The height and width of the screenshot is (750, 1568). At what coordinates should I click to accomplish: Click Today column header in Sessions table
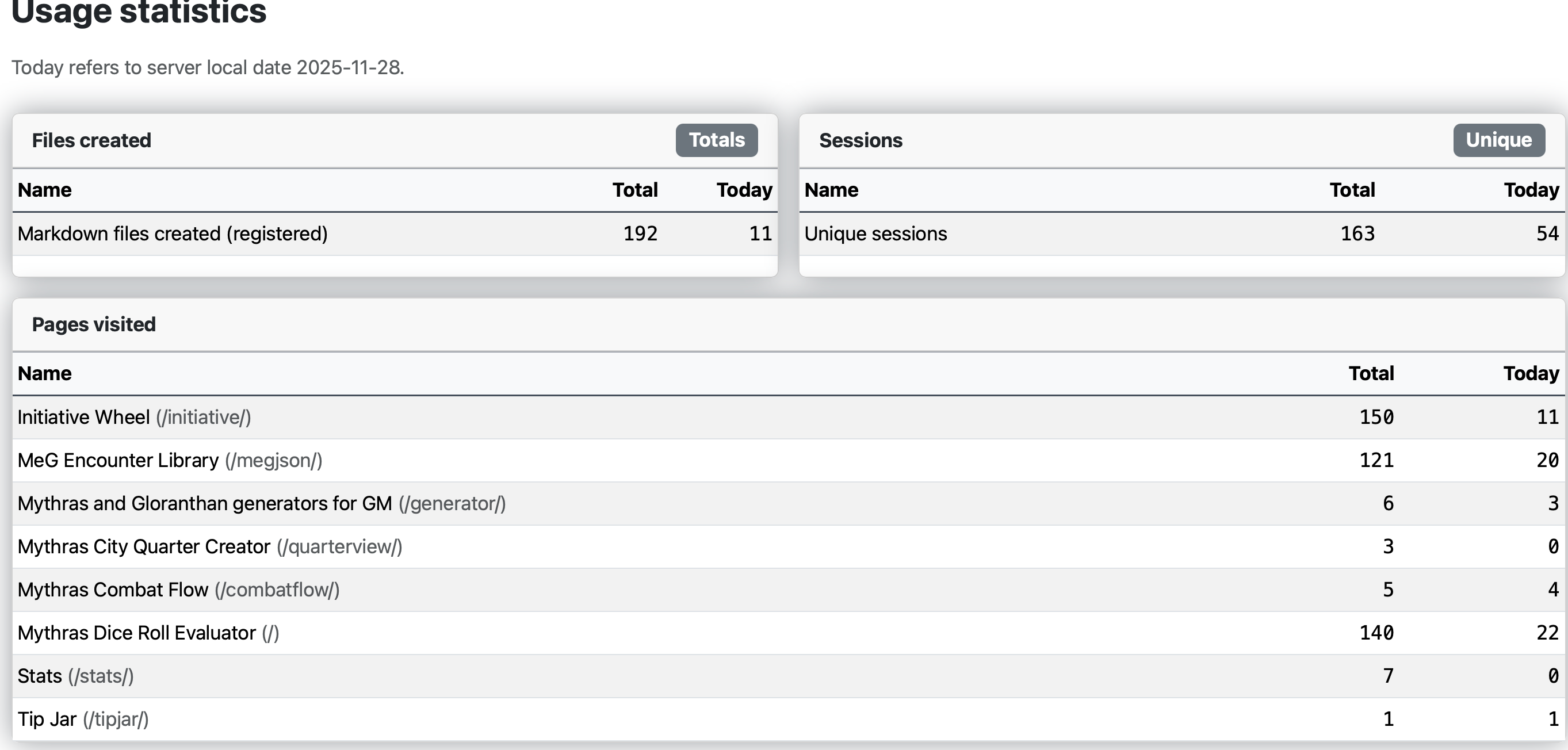click(x=1531, y=190)
